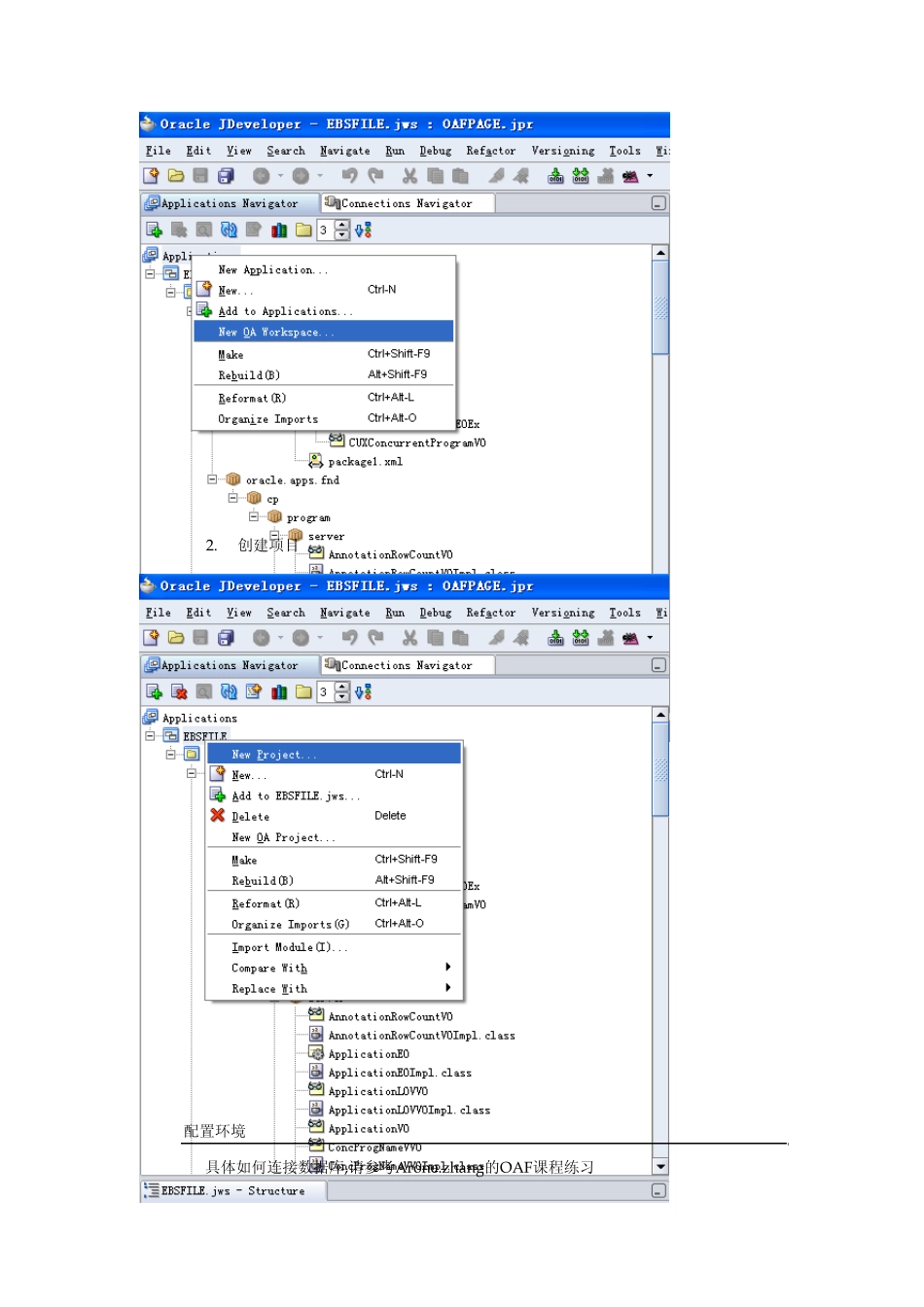Click the level spinner arrows in the upper navigator toolbar
The height and width of the screenshot is (1307, 924).
341,230
